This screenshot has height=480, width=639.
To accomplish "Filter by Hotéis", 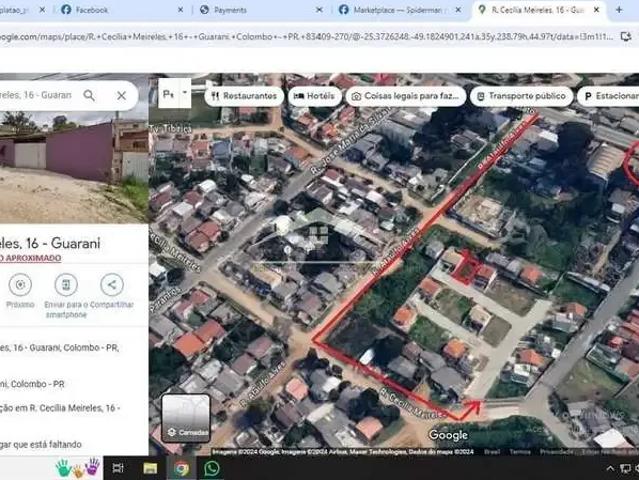I will point(314,96).
